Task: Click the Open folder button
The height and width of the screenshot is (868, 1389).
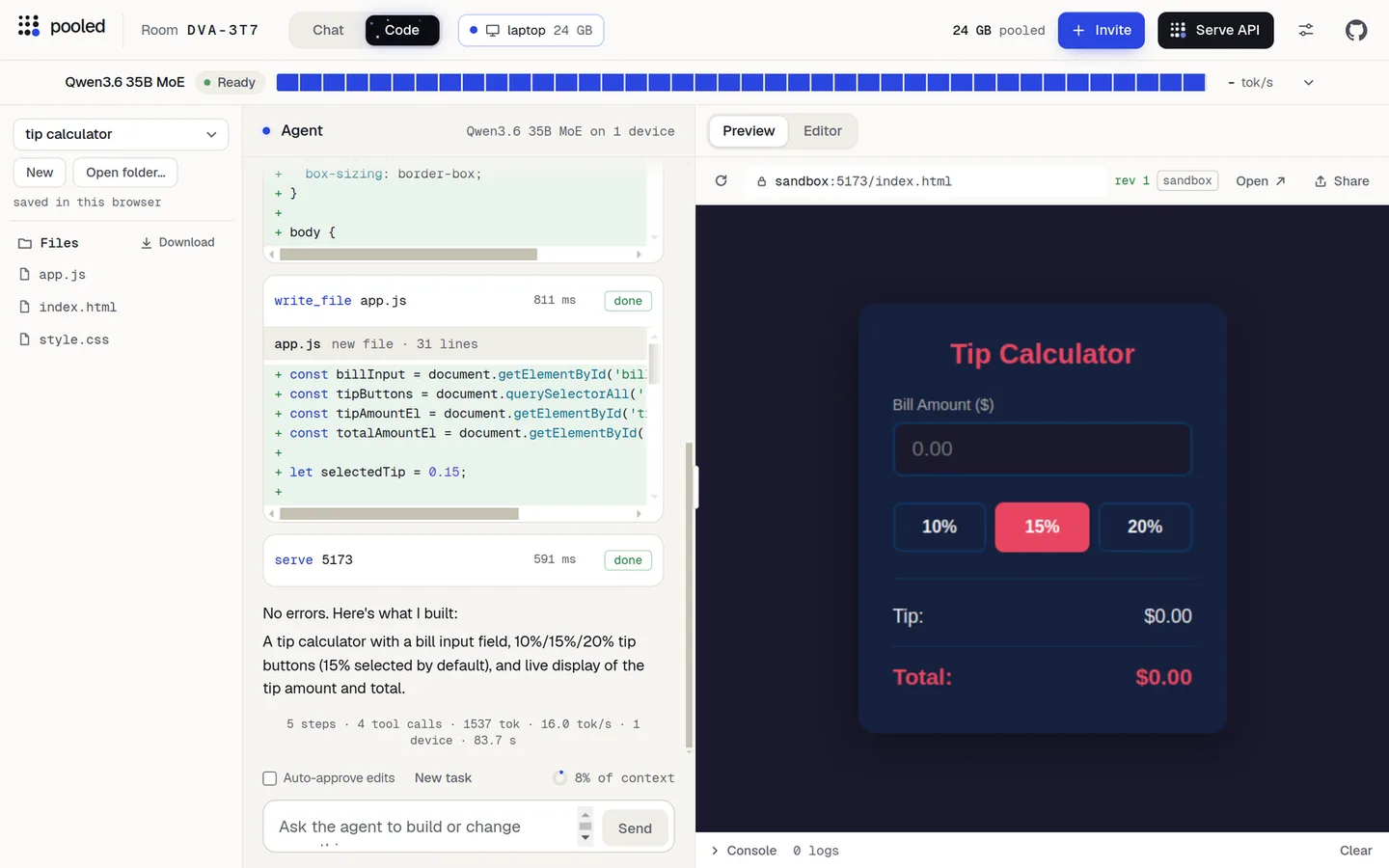Action: click(125, 173)
